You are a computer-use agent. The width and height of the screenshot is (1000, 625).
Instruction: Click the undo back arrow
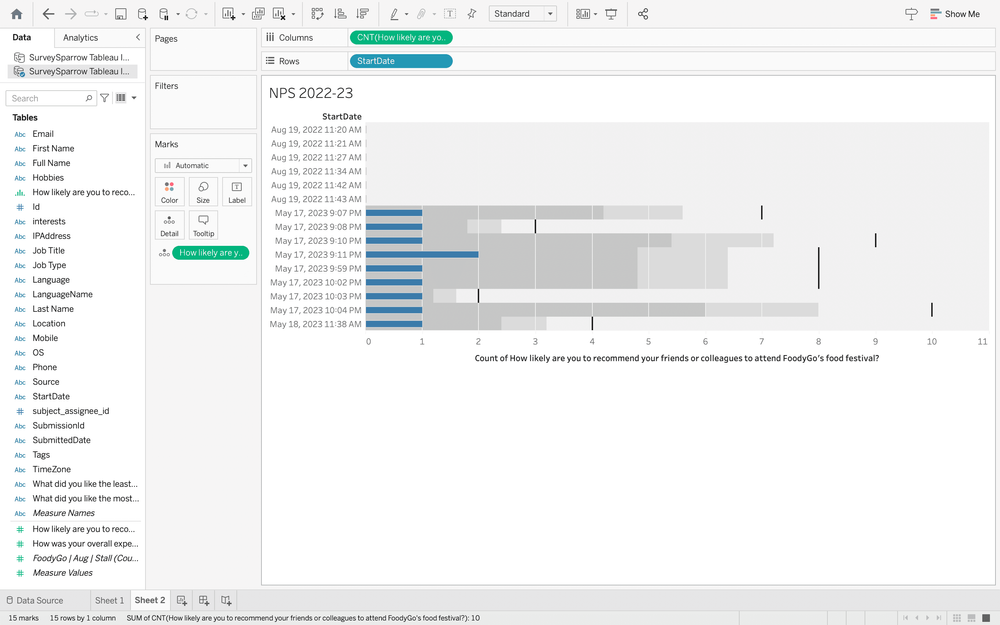tap(48, 14)
